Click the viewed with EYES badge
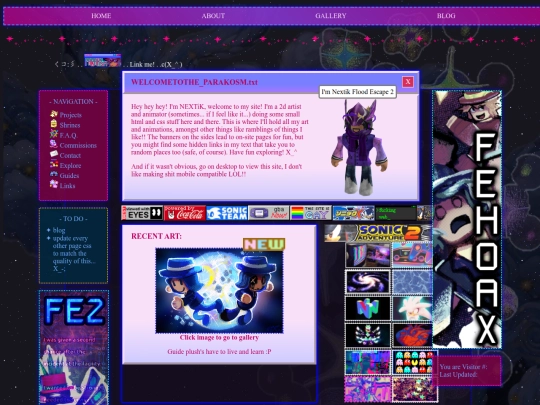This screenshot has height=405, width=540. pyautogui.click(x=142, y=213)
